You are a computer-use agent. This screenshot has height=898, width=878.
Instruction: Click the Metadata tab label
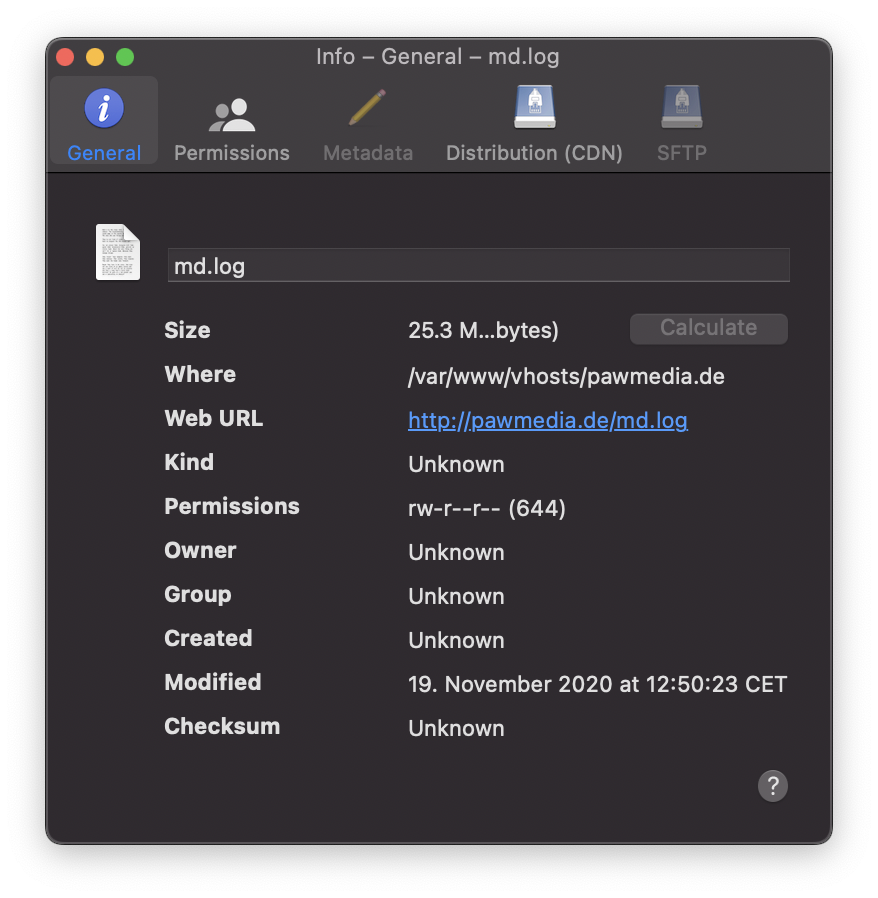pyautogui.click(x=368, y=153)
